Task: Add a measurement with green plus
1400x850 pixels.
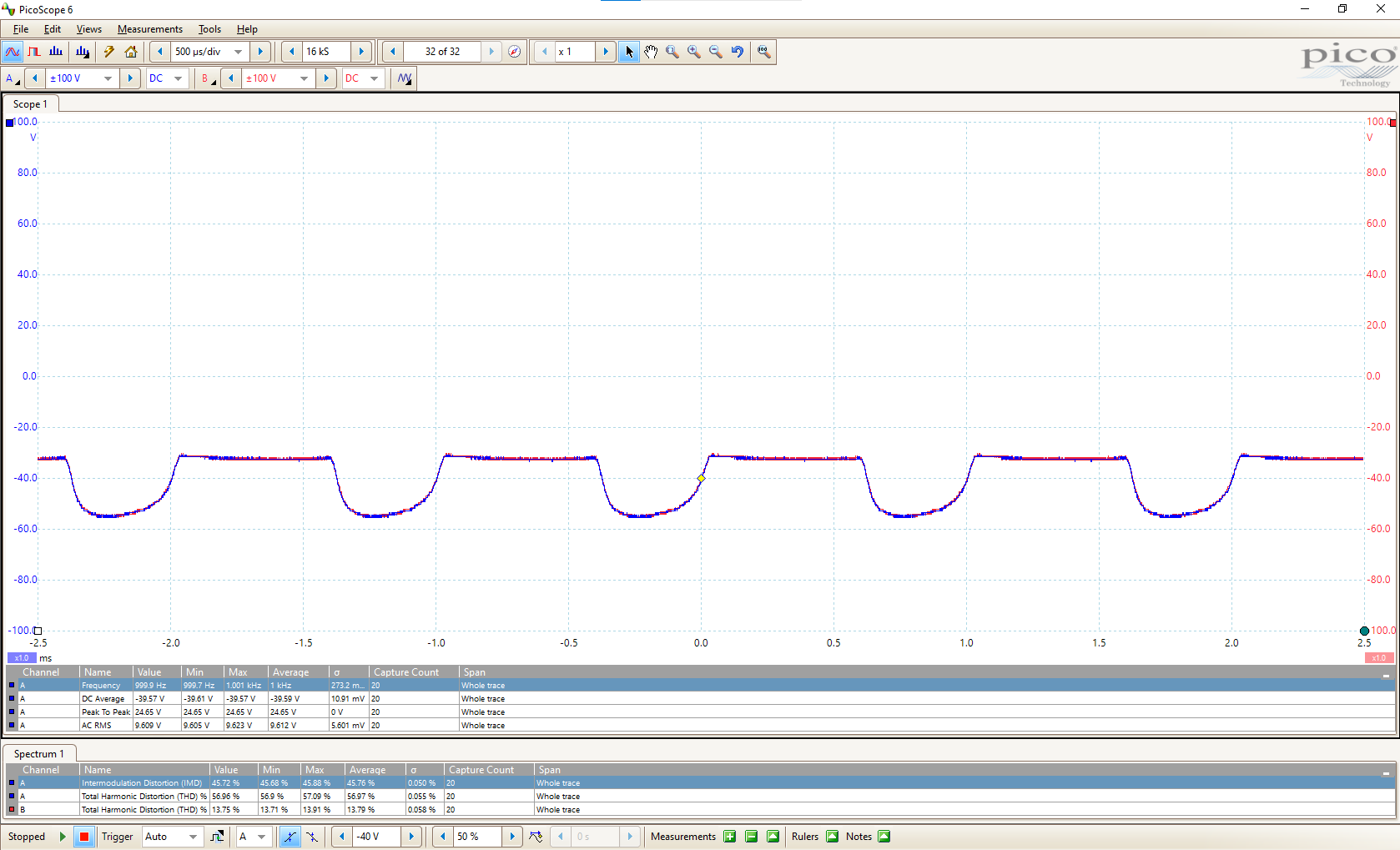Action: 730,837
